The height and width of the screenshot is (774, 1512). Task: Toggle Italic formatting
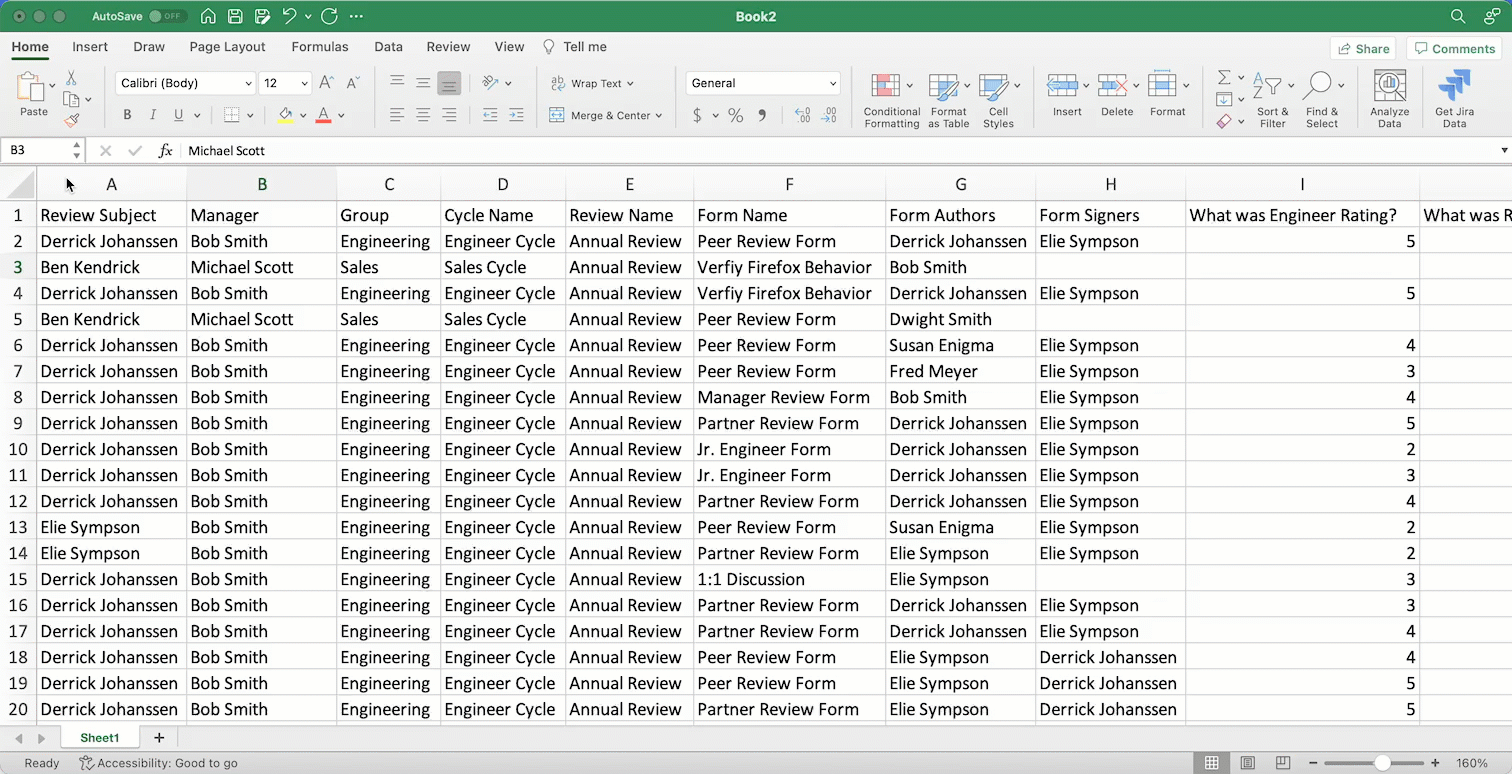click(x=153, y=116)
